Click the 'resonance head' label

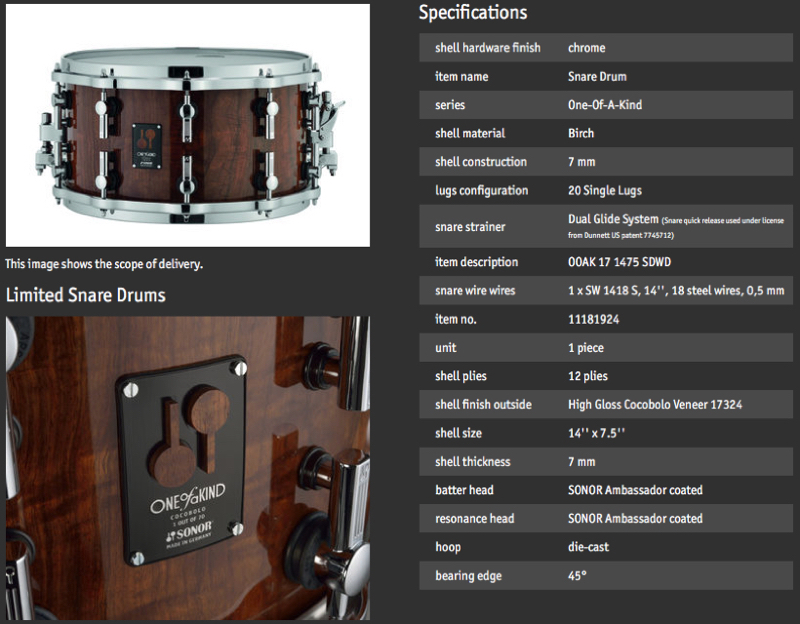tap(474, 519)
